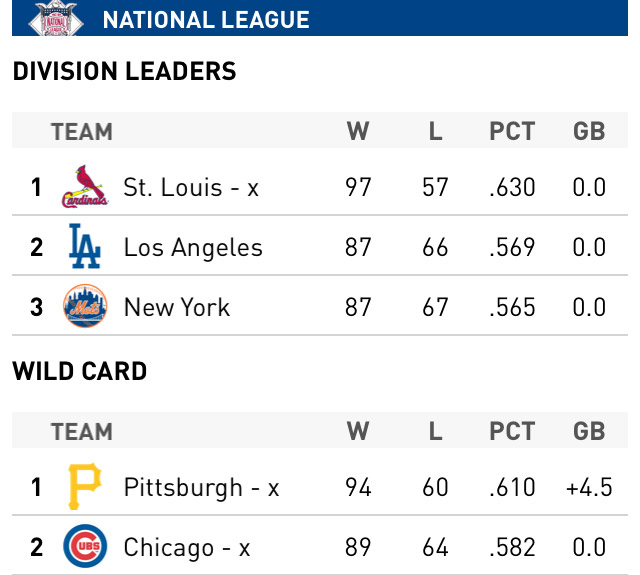Click the Wild Card section heading
The height and width of the screenshot is (575, 640).
(x=80, y=371)
